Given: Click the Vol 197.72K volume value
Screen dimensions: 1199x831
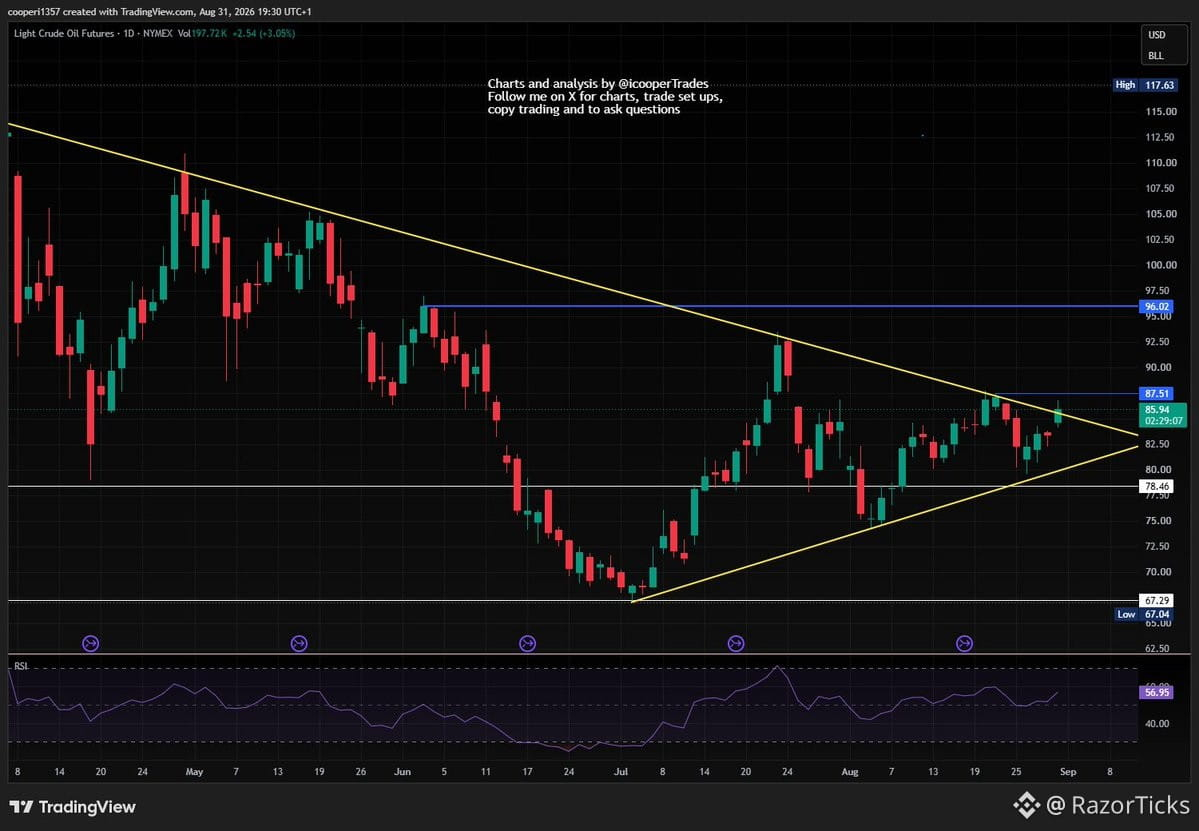Looking at the screenshot, I should click(202, 34).
